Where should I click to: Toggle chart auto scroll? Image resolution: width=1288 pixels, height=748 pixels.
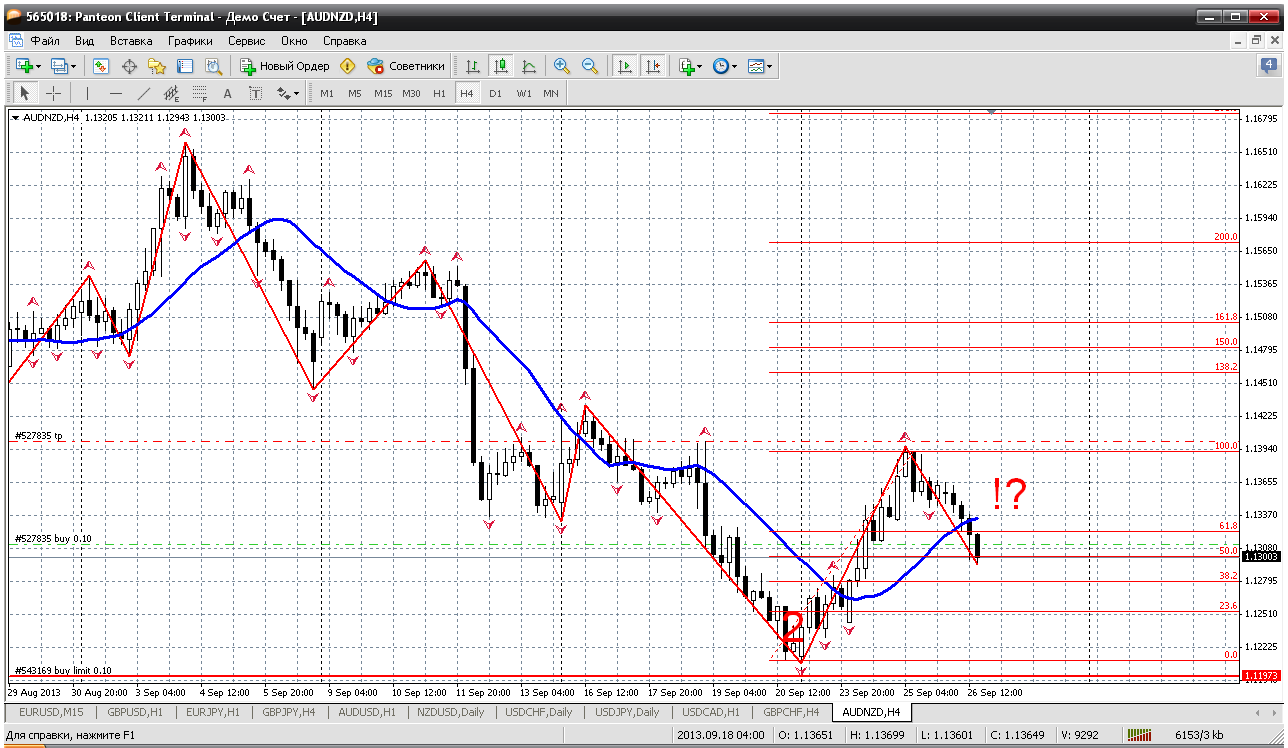625,66
